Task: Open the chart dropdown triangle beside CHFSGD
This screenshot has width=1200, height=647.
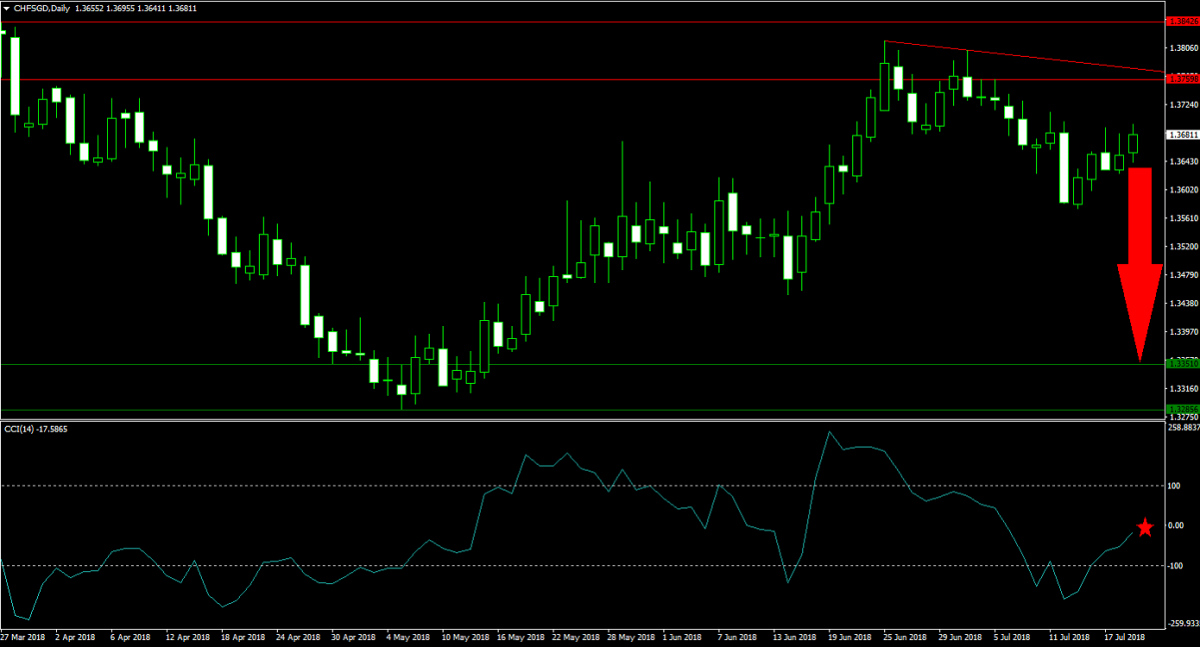Action: coord(7,8)
